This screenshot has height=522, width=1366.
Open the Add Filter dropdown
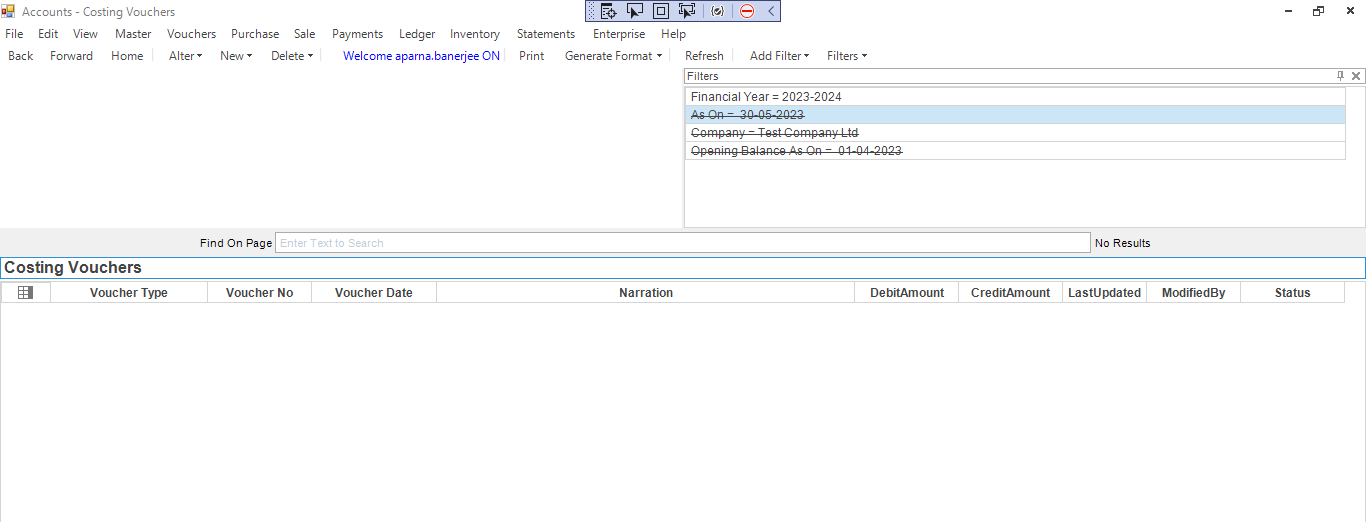tap(779, 56)
